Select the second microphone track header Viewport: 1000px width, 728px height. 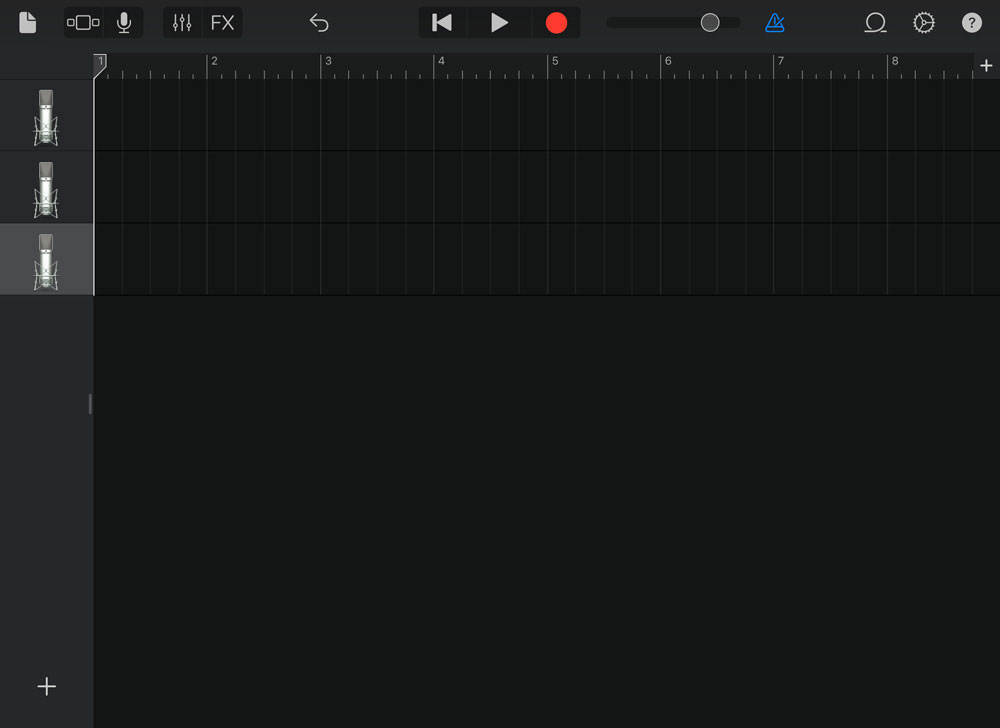[x=46, y=187]
